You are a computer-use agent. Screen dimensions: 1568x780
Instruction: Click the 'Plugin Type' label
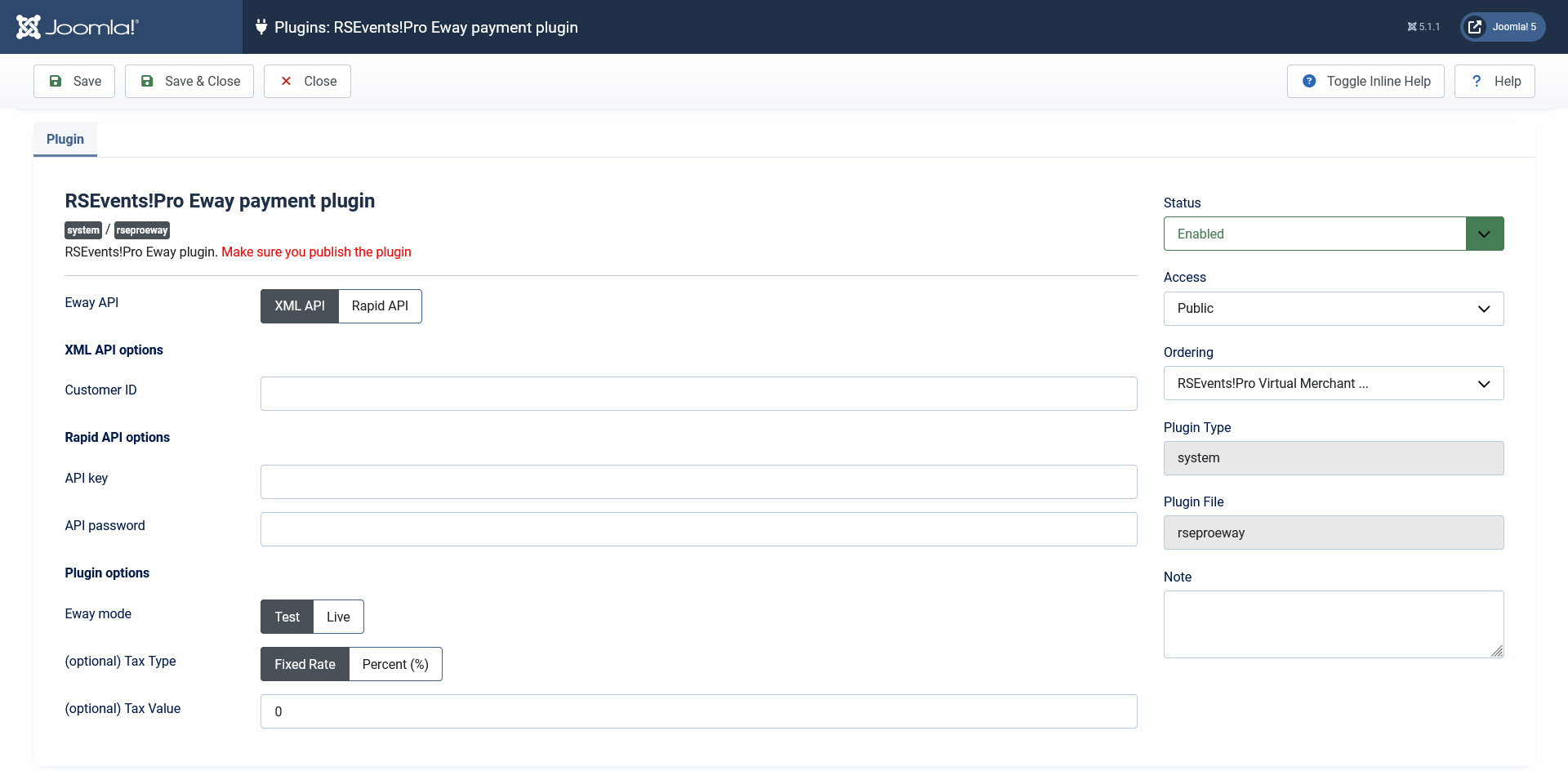[1197, 427]
